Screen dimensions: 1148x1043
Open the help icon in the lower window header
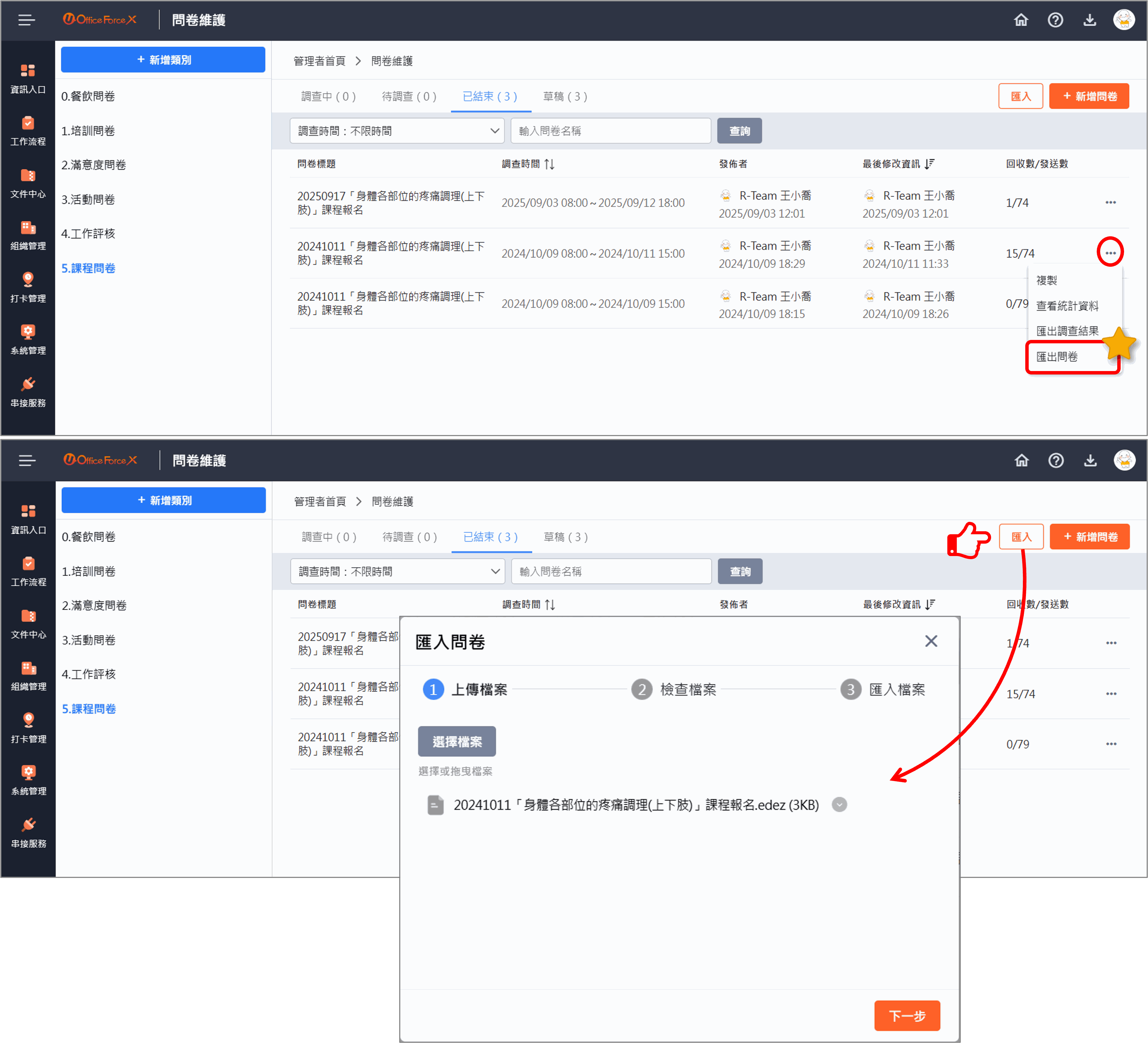[x=1056, y=460]
